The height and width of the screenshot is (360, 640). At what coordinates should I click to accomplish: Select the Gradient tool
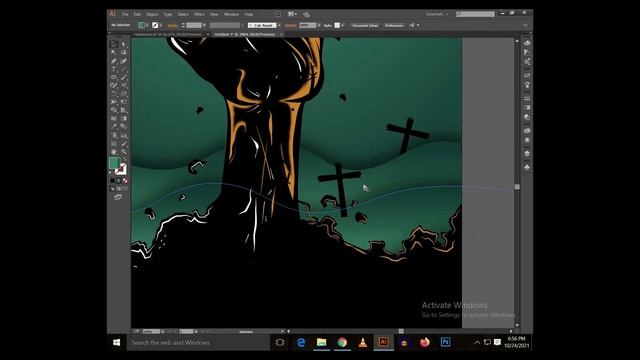coord(124,118)
